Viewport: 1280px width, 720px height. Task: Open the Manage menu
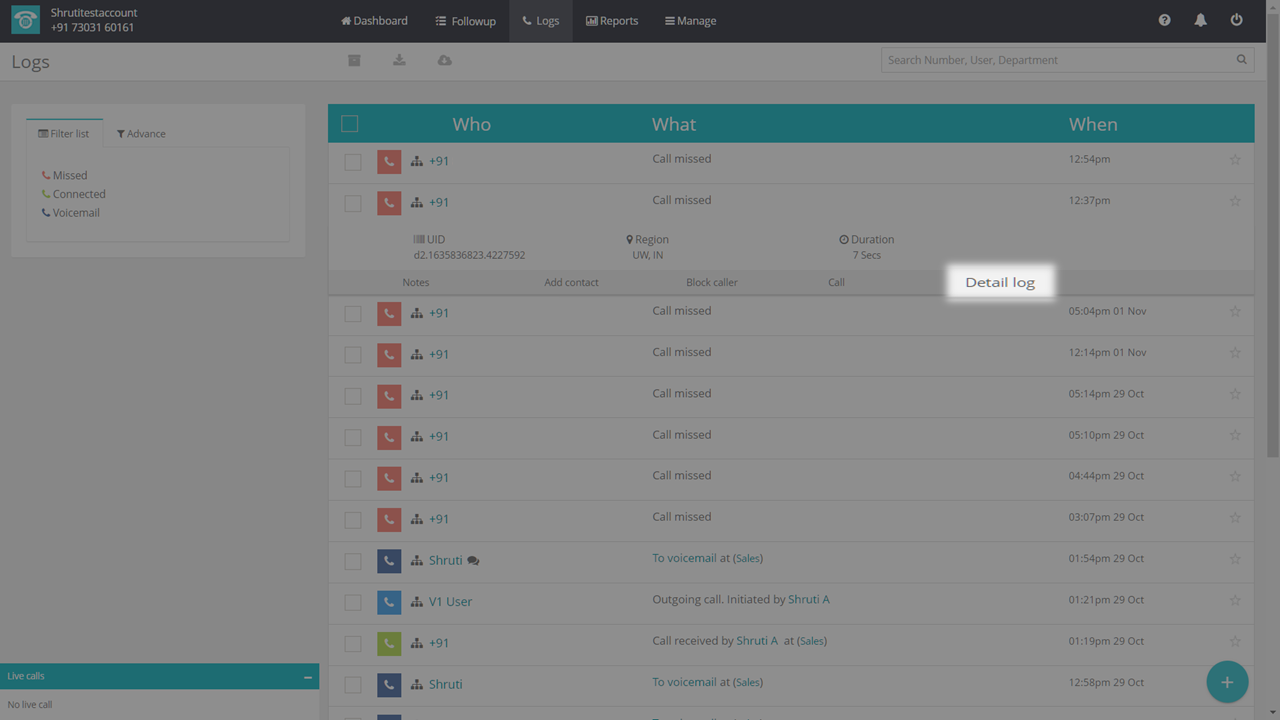690,21
